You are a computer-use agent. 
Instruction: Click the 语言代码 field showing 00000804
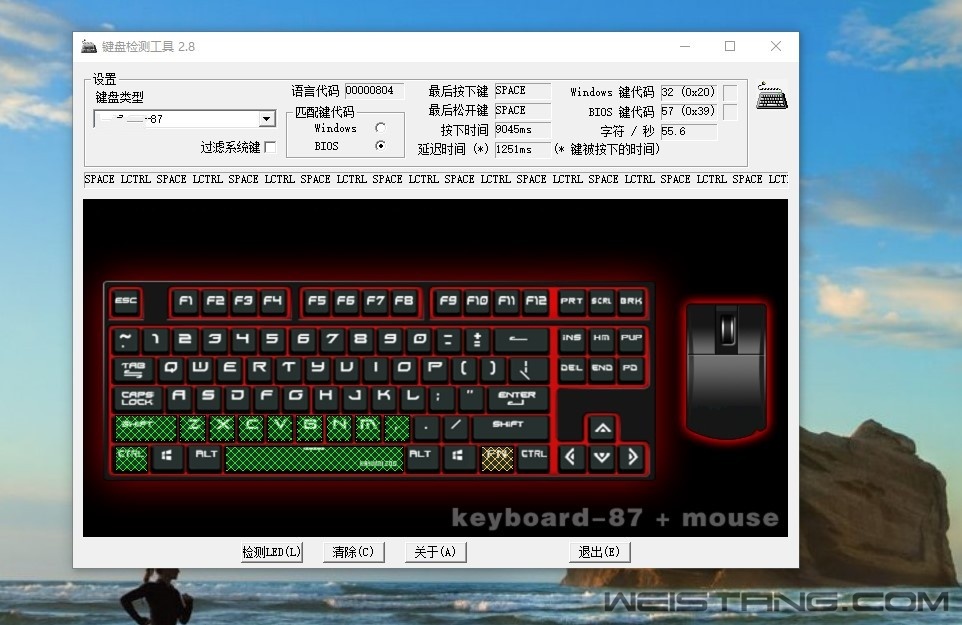pyautogui.click(x=374, y=91)
